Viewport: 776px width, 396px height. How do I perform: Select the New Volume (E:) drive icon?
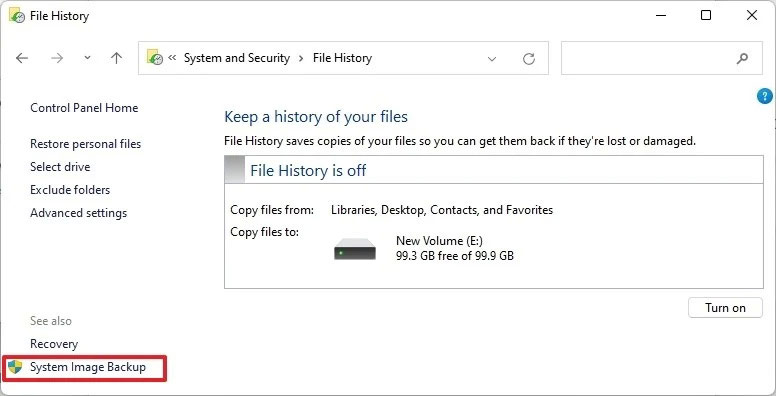(355, 249)
